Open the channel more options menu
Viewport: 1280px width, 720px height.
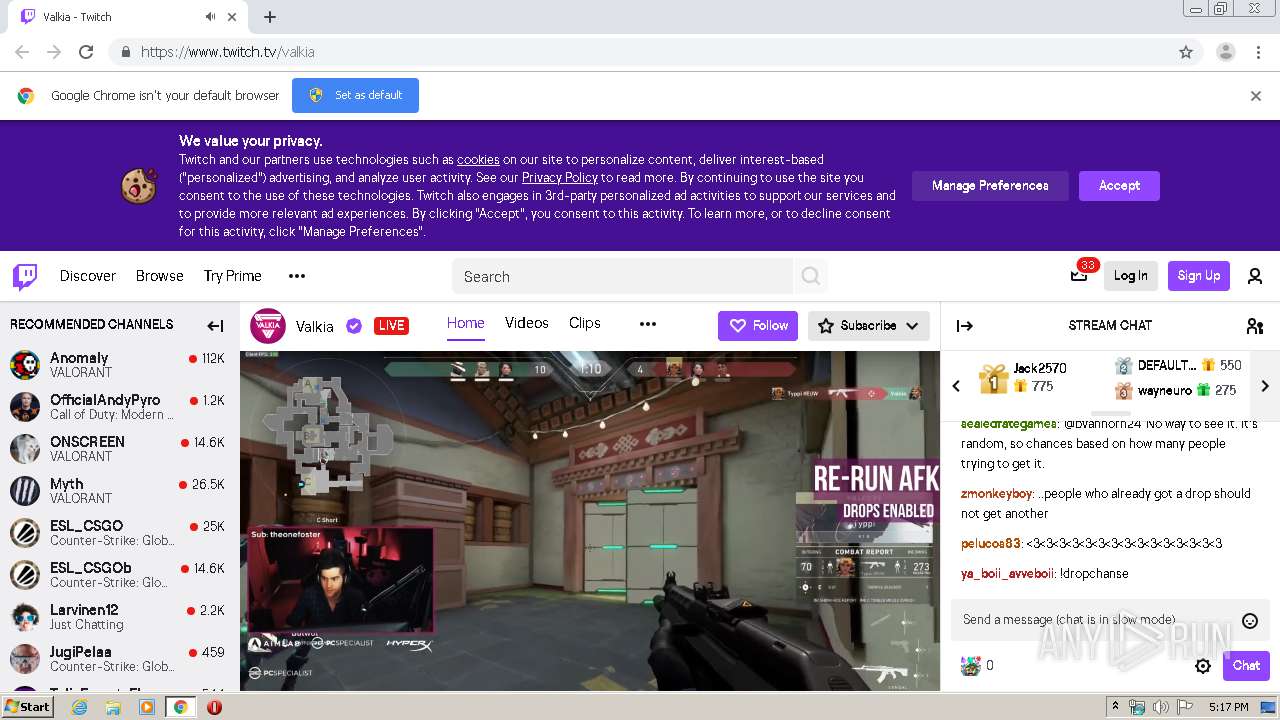pyautogui.click(x=648, y=324)
